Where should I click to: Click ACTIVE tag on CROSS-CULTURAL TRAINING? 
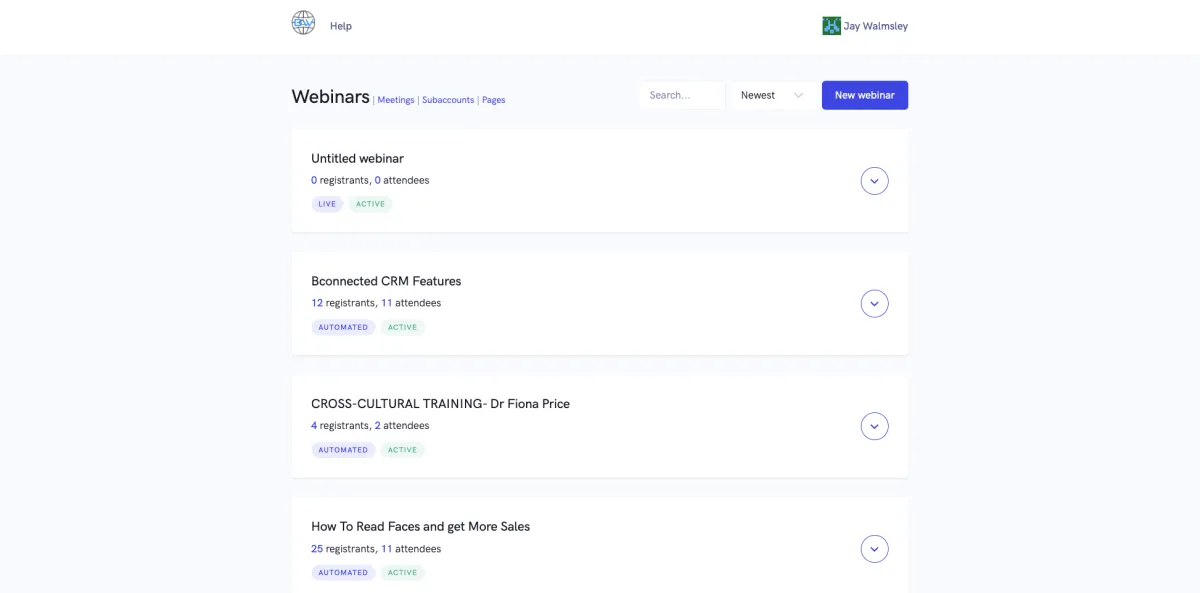402,450
